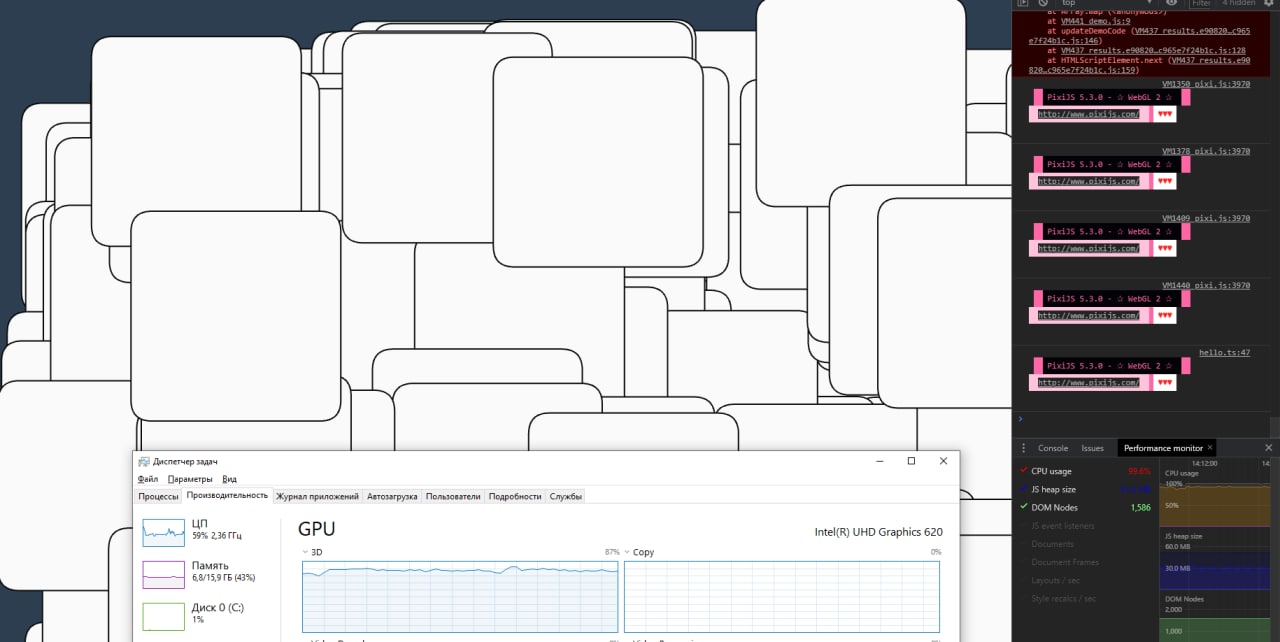Clear the console with the ban icon
The image size is (1280, 642).
click(x=1043, y=3)
